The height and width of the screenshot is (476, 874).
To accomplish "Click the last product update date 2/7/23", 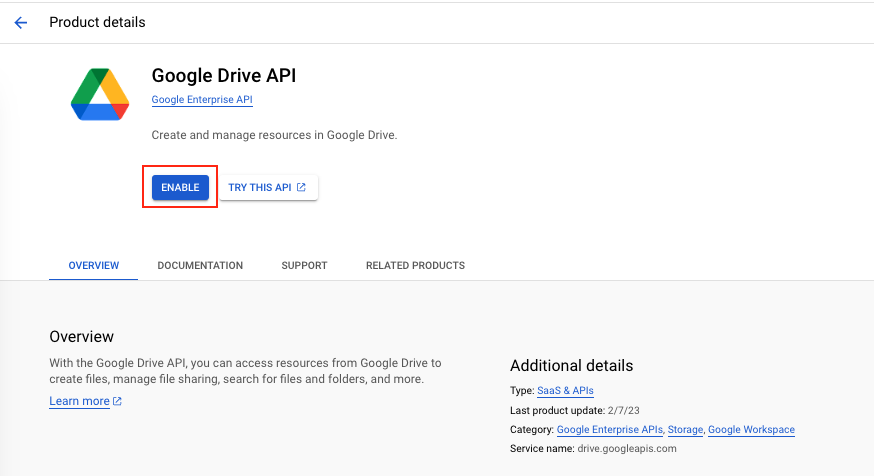I will click(x=623, y=410).
